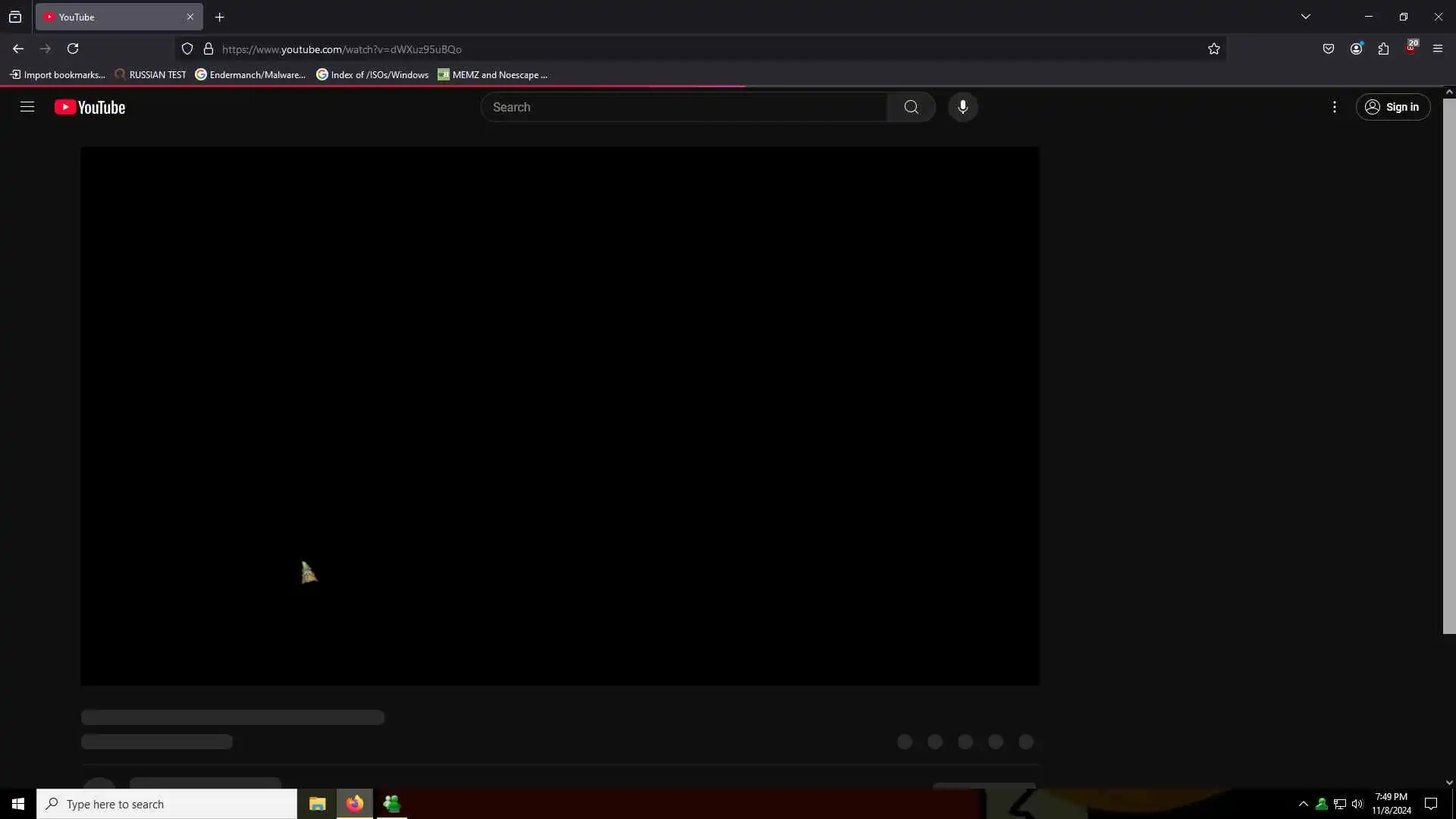Click the YouTube logo
The height and width of the screenshot is (819, 1456).
click(89, 108)
